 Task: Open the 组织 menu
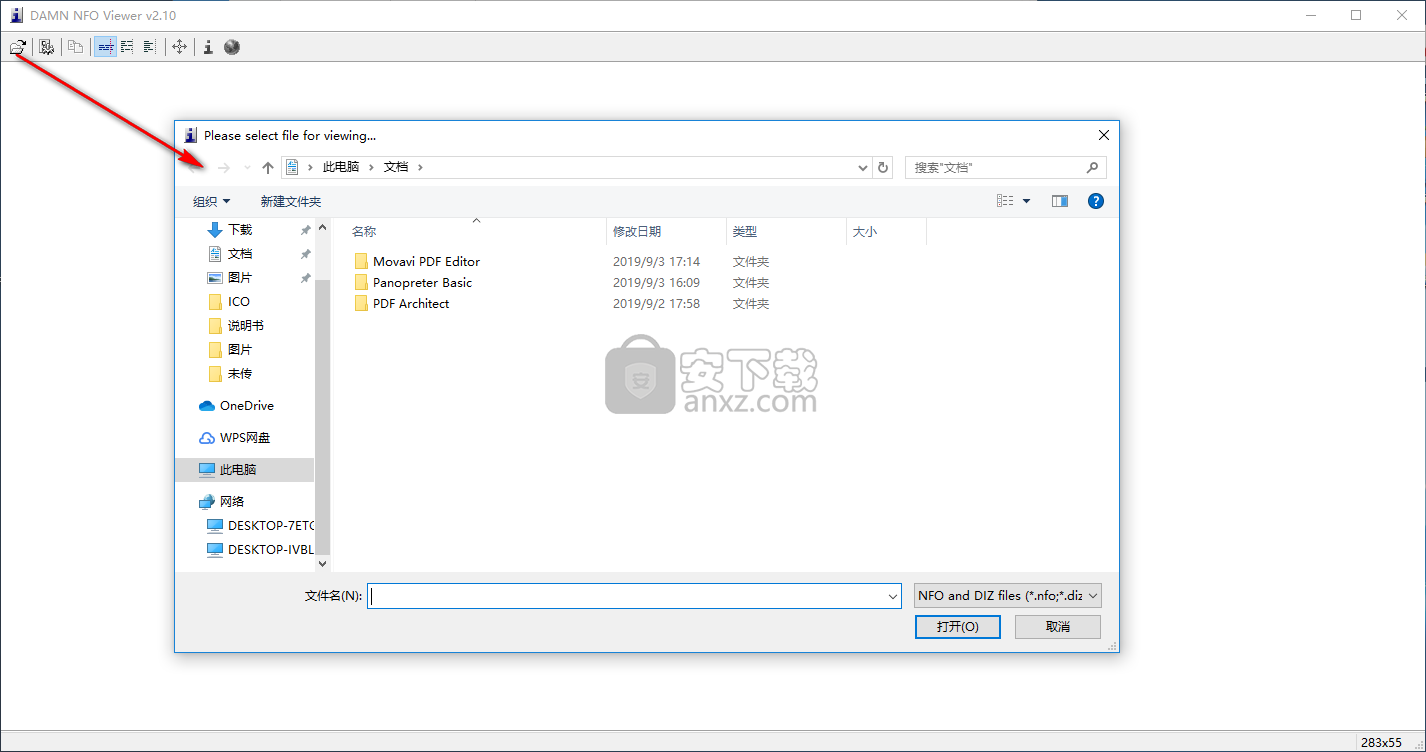click(212, 201)
